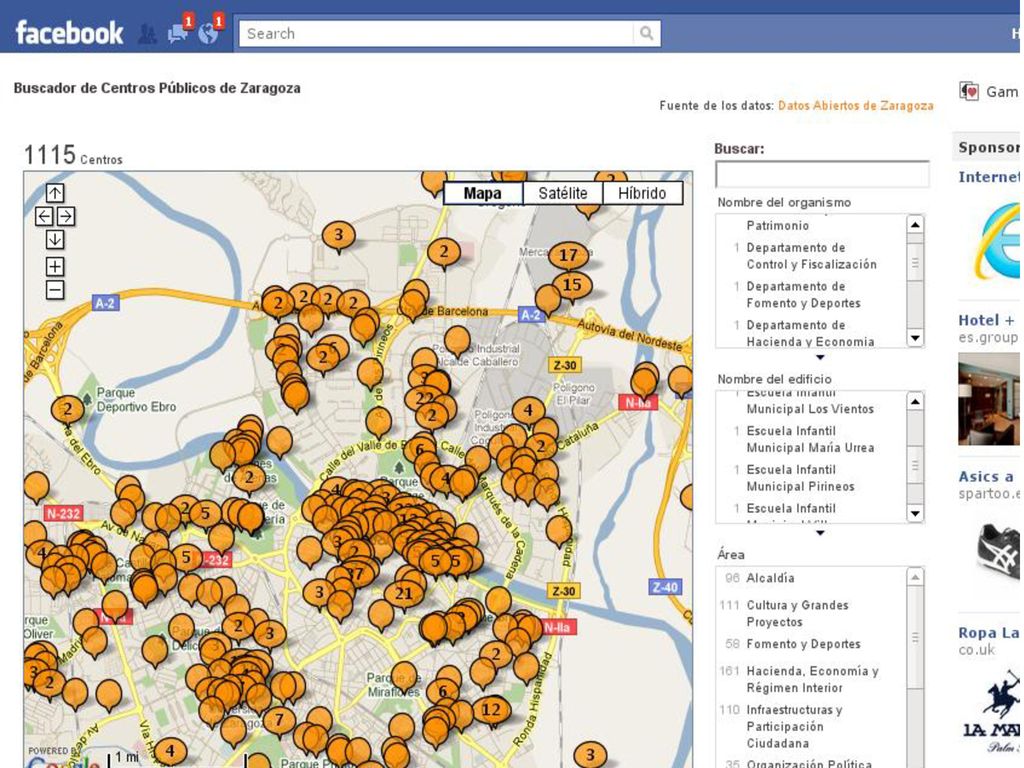The width and height of the screenshot is (1024, 768).
Task: Pan the map down arrow
Action: (55, 240)
